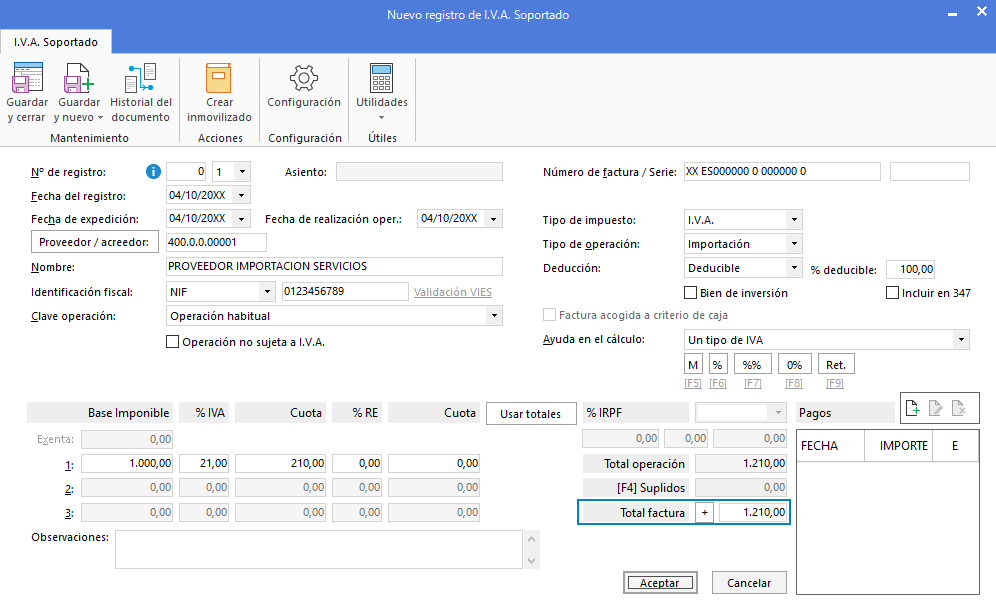Click Crear inmovilizado icon
This screenshot has height=611, width=996.
(x=219, y=78)
